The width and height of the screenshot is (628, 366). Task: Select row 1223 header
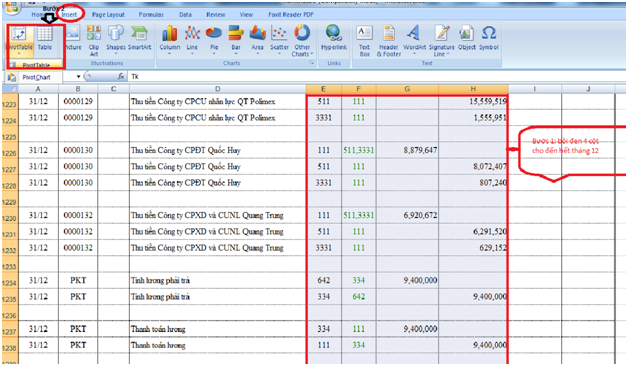coord(10,102)
